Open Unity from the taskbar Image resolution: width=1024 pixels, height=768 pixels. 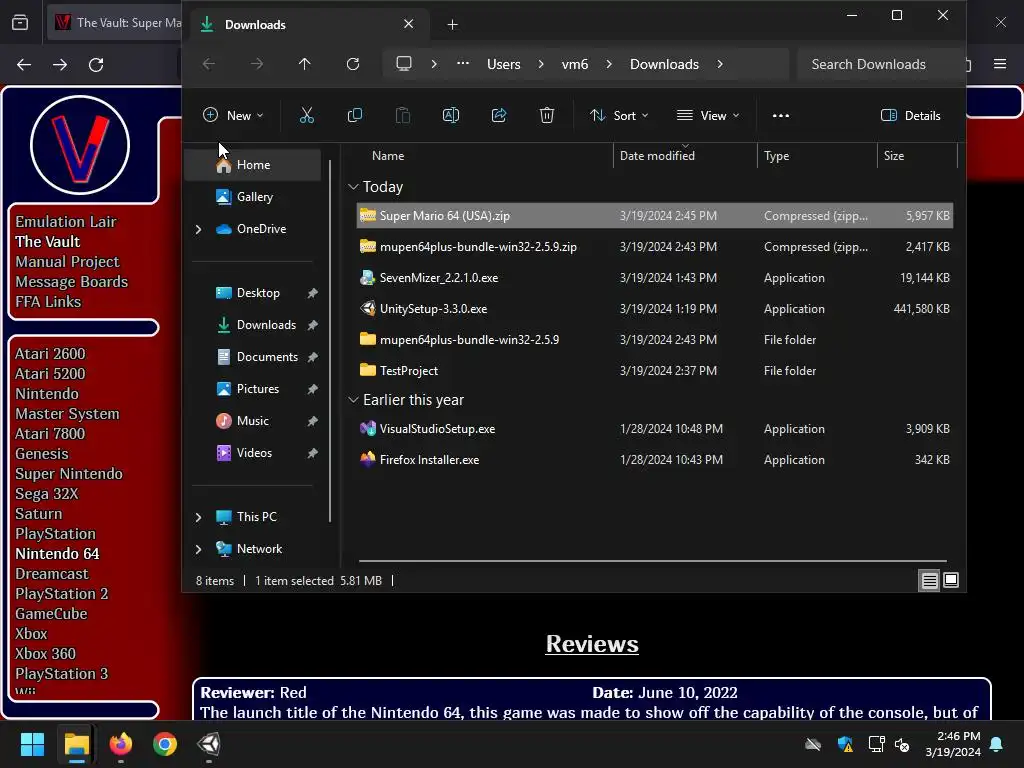pyautogui.click(x=209, y=744)
